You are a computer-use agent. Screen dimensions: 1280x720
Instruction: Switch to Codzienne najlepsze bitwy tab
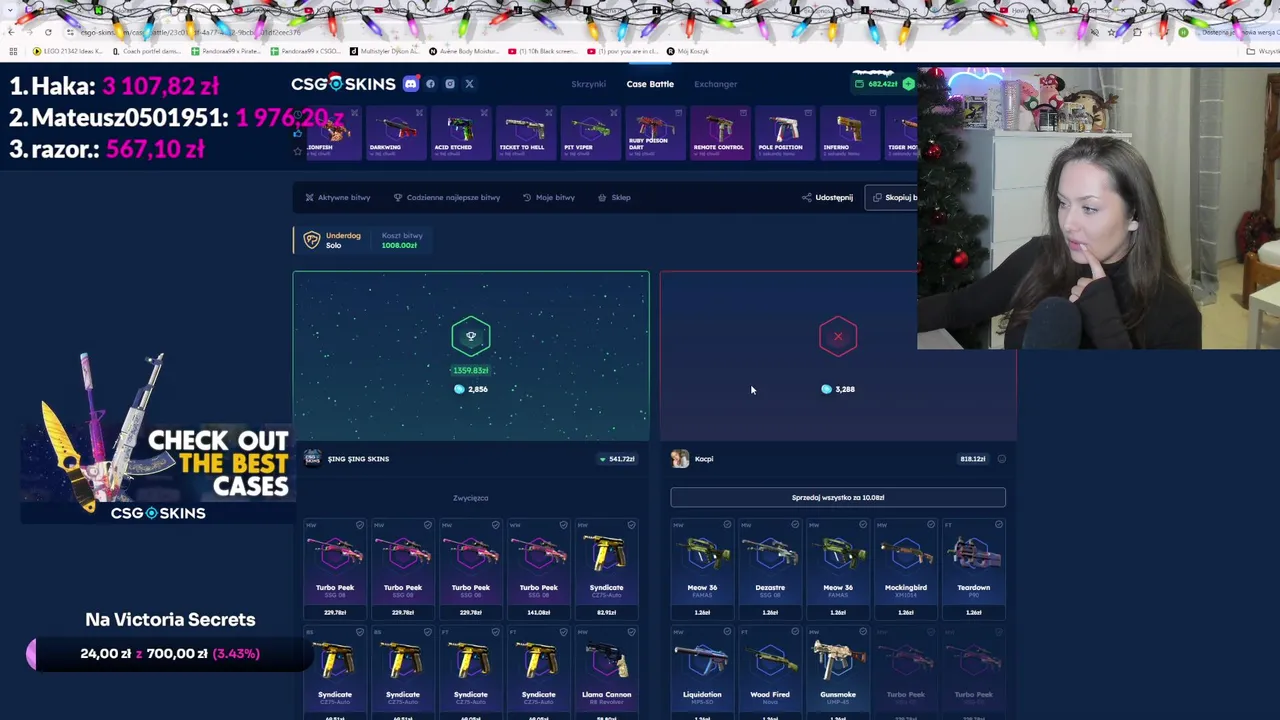coord(446,197)
